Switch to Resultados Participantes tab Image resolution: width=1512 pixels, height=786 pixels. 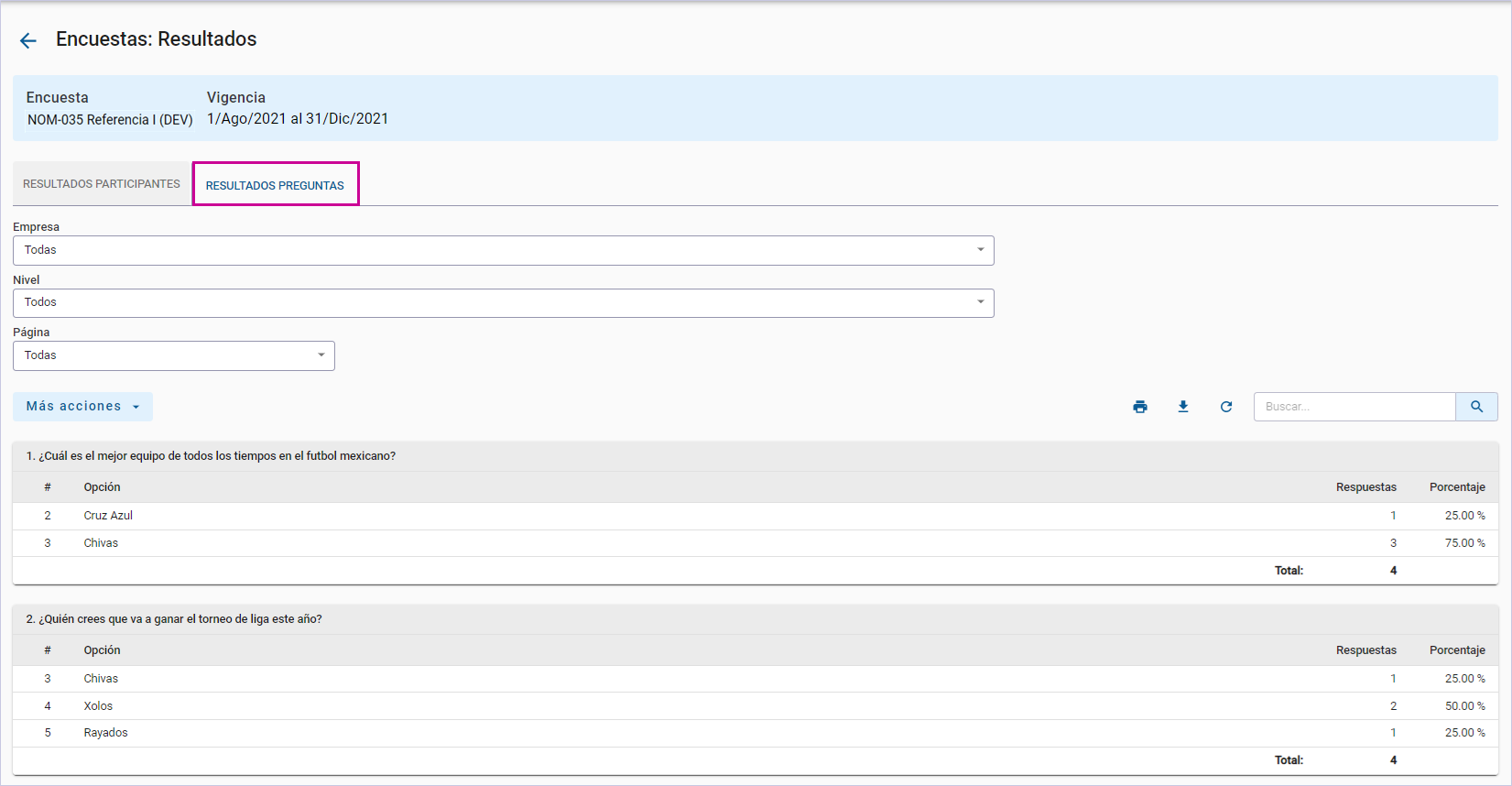tap(102, 184)
